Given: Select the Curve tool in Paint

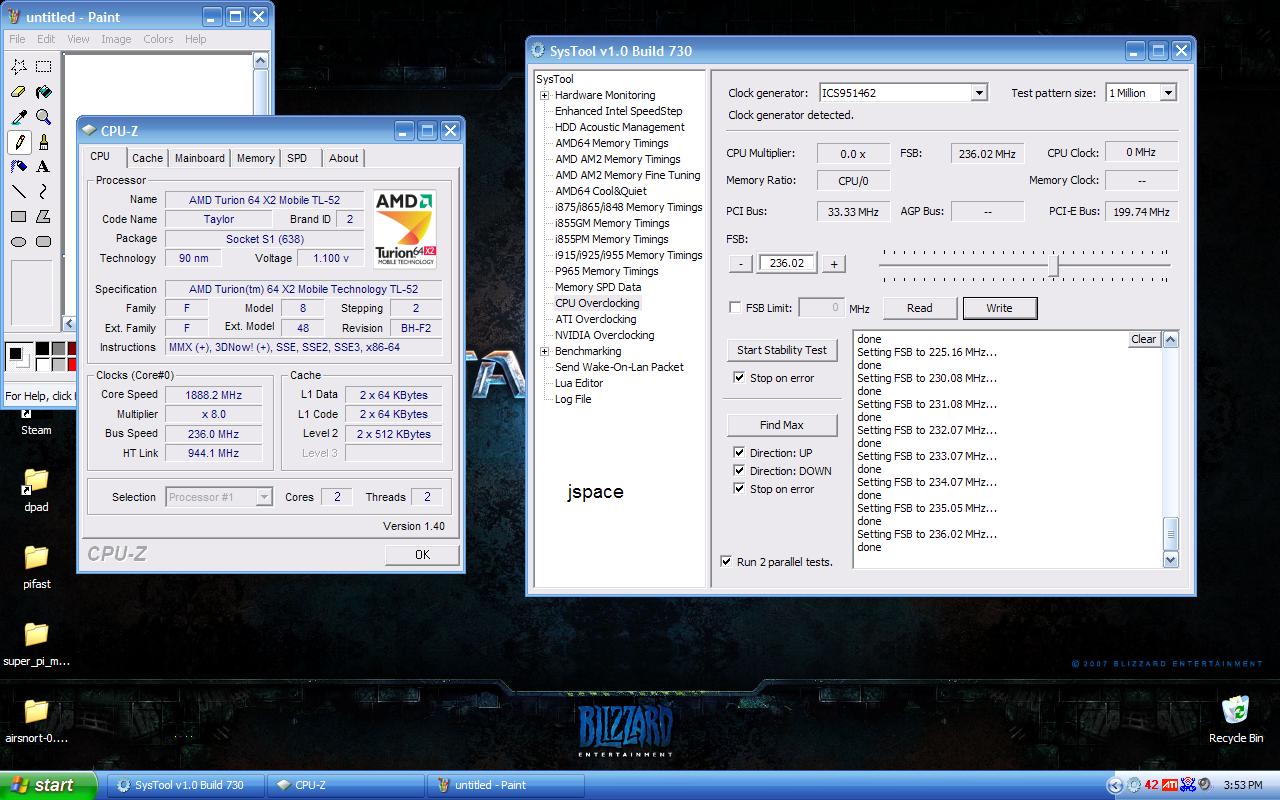Looking at the screenshot, I should click(44, 192).
